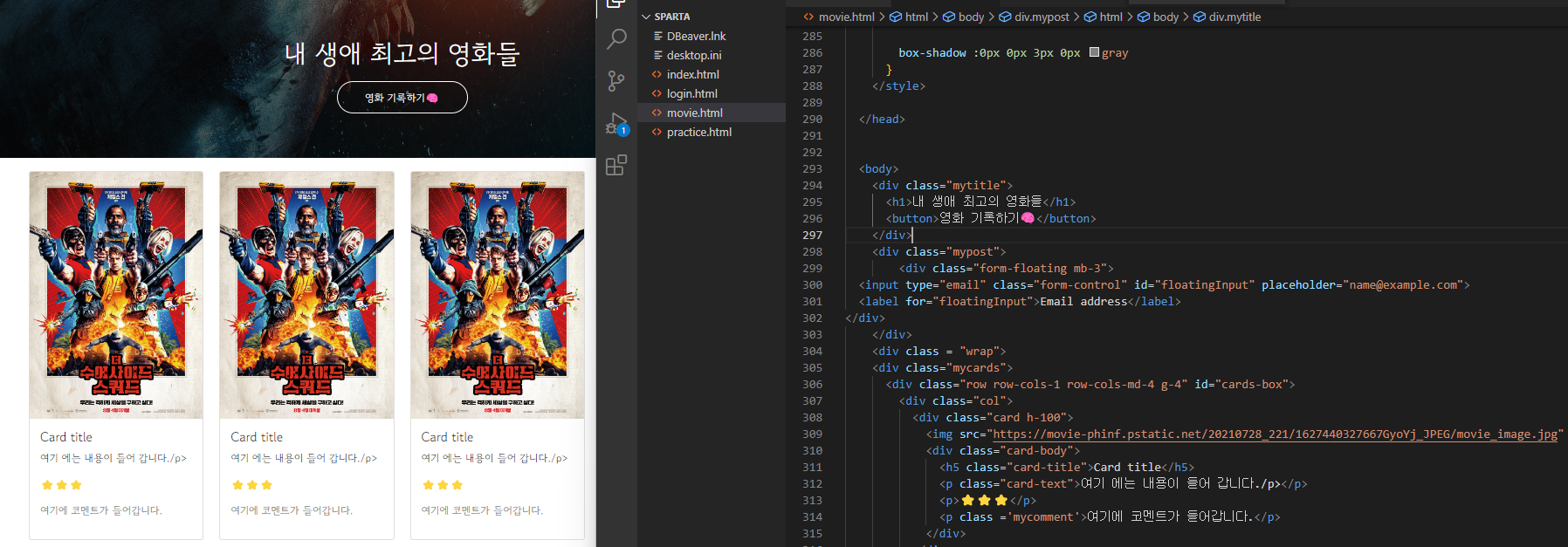Click the Email address label text in code
The width and height of the screenshot is (1568, 547).
pyautogui.click(x=1083, y=301)
